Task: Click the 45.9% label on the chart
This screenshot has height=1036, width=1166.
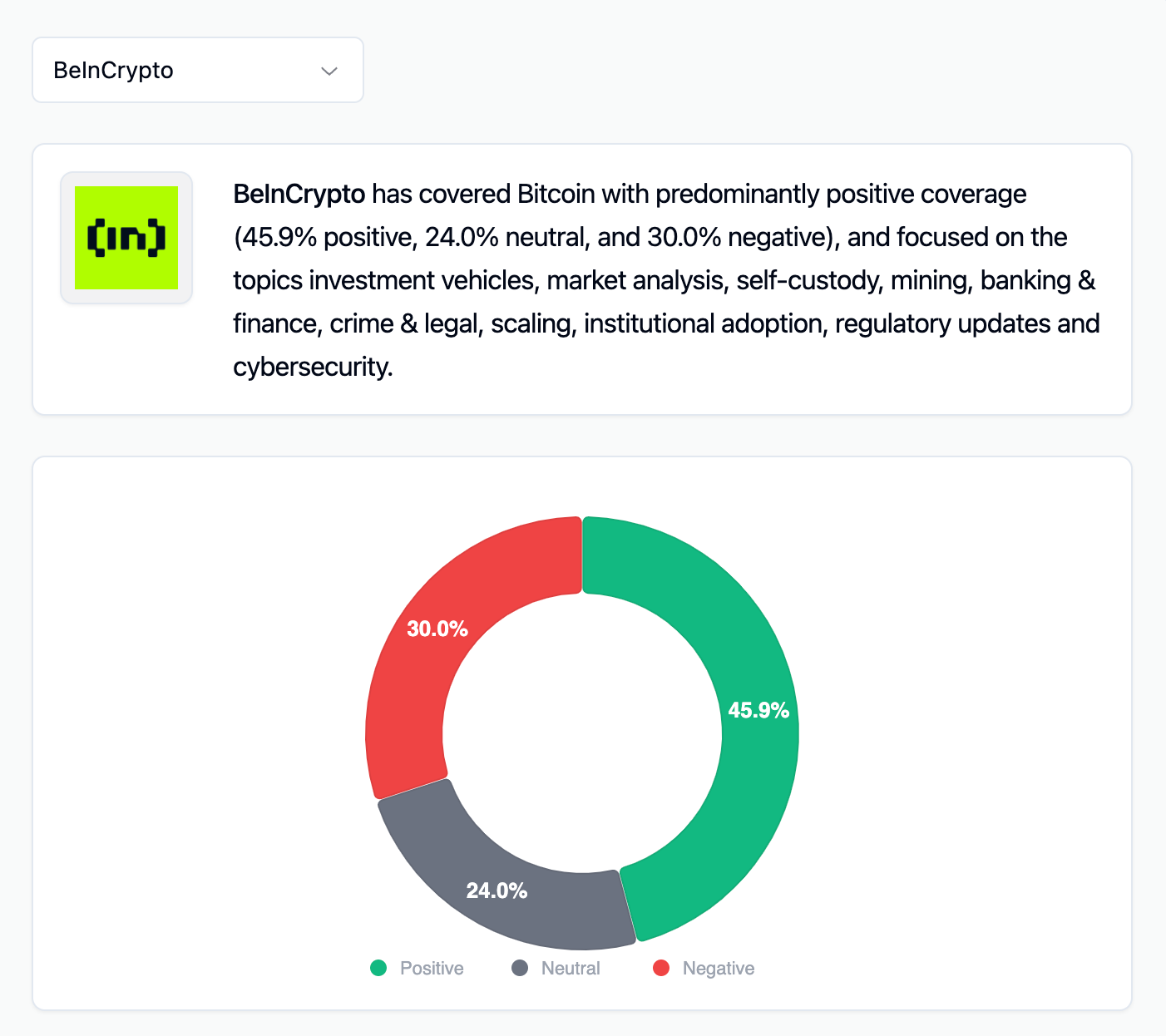Action: 758,710
